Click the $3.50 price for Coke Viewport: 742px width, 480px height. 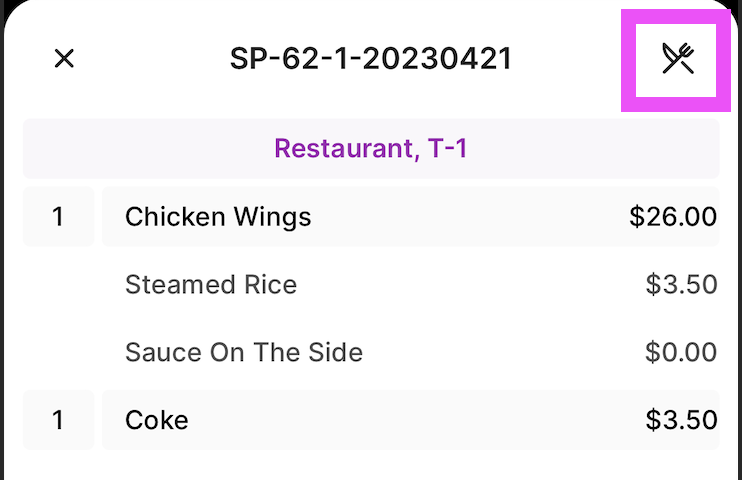[x=681, y=420]
